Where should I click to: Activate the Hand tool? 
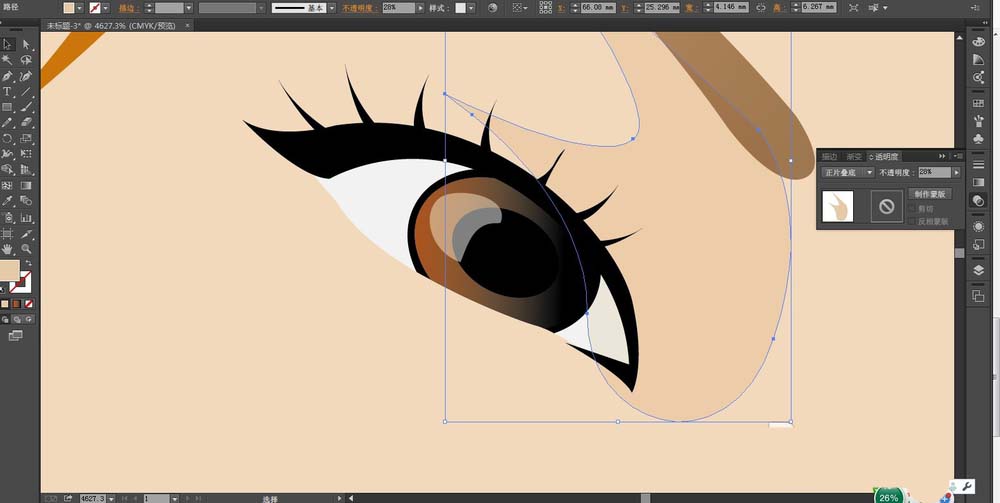tap(7, 248)
